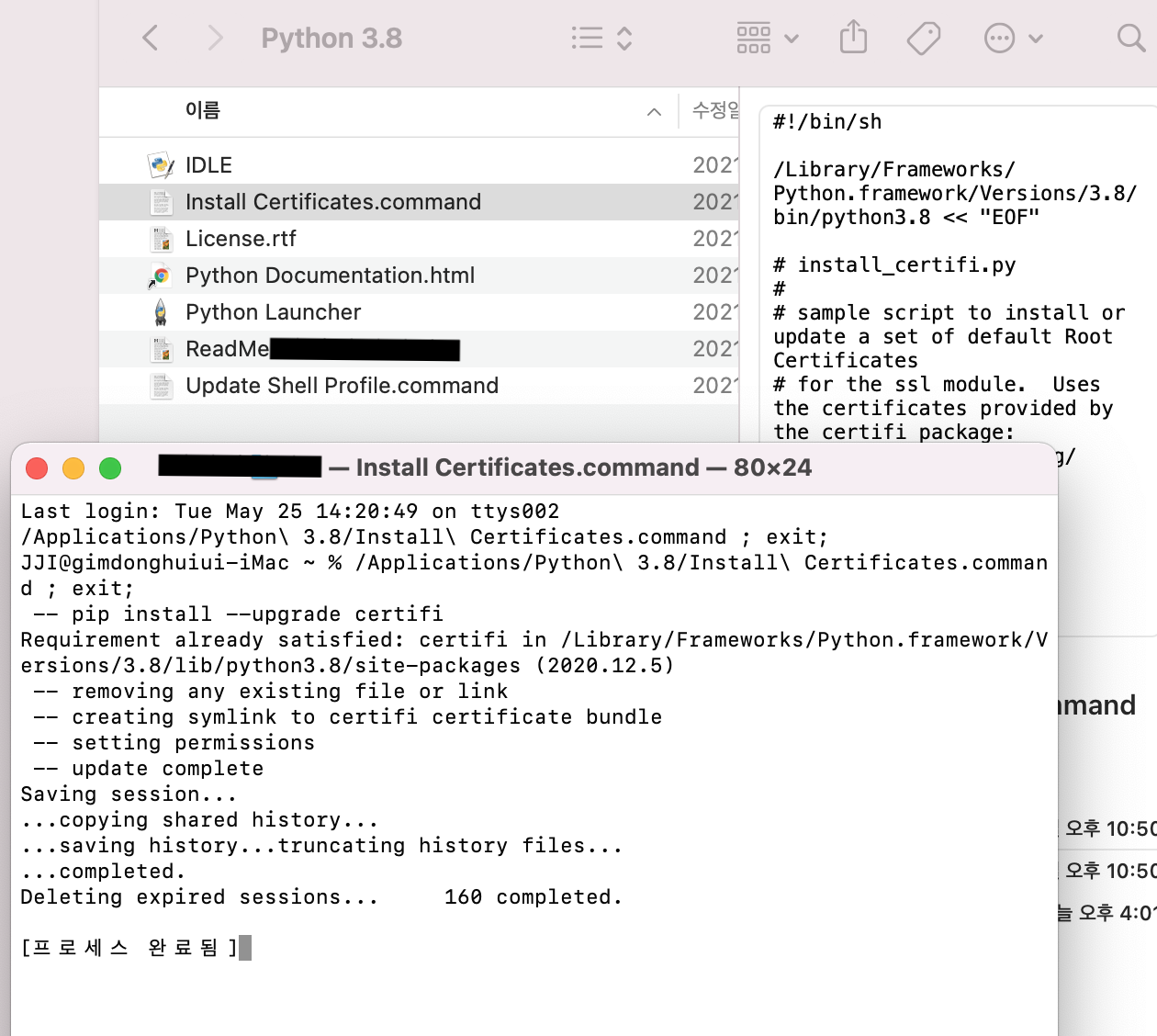Click Install Certificates.command file name
This screenshot has width=1157, height=1036.
333,202
